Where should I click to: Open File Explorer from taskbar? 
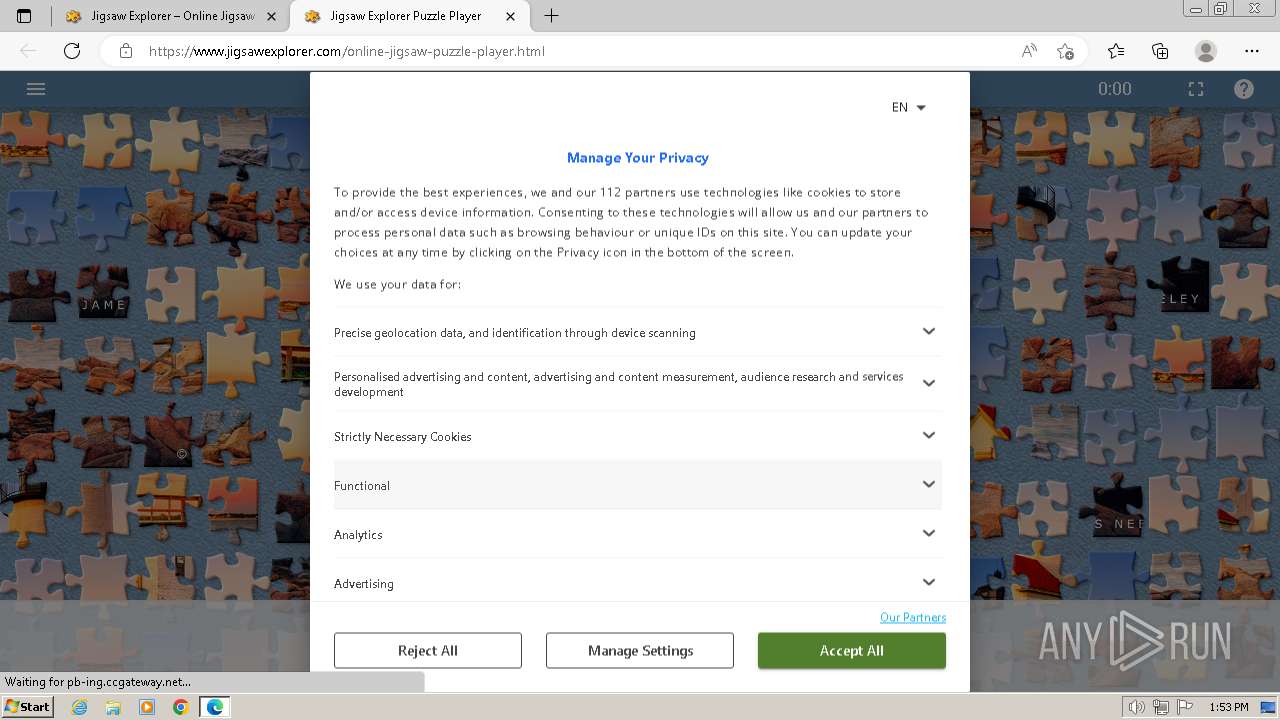pyautogui.click(x=113, y=707)
